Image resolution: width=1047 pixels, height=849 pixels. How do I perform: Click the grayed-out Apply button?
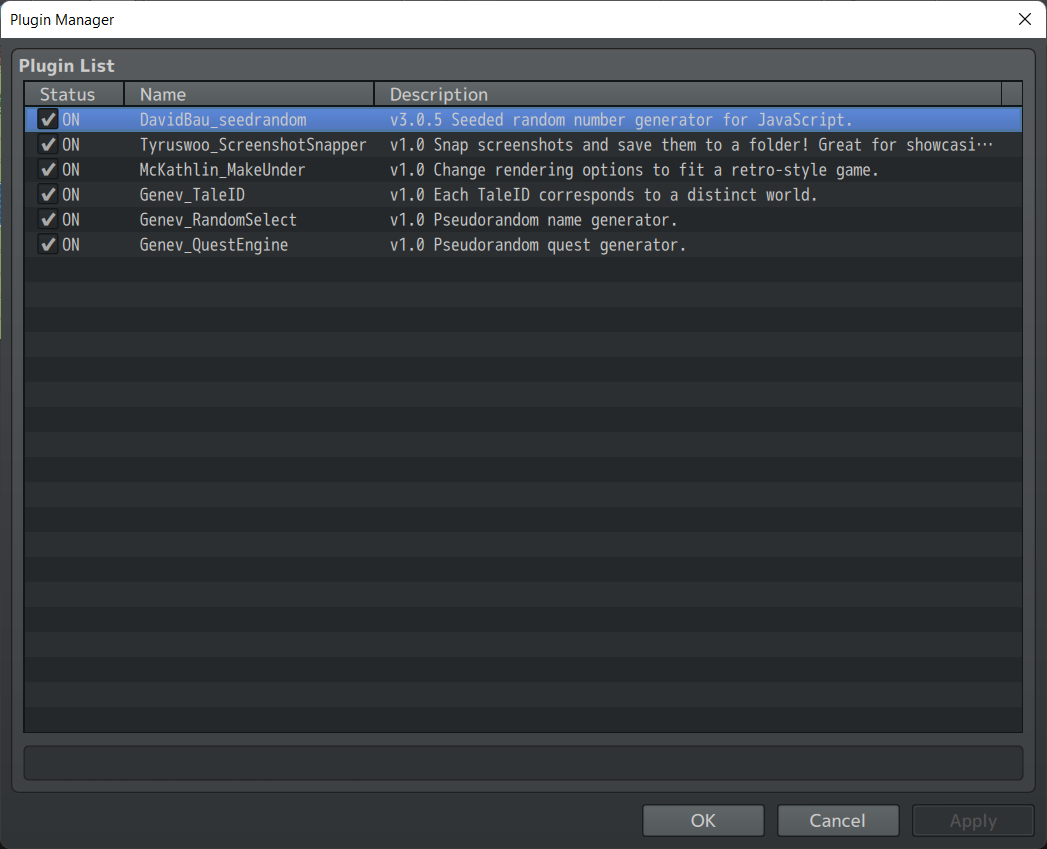972,820
